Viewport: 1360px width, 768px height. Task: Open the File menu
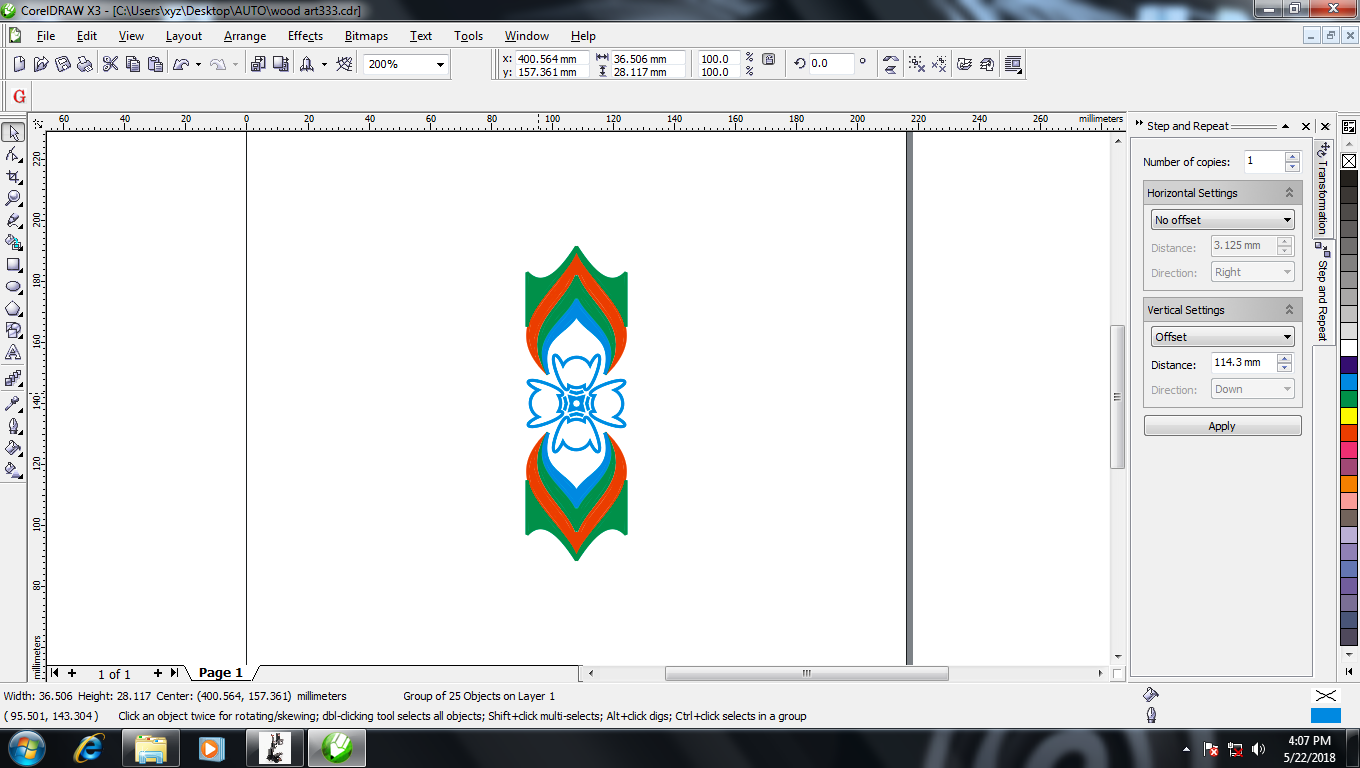tap(46, 36)
